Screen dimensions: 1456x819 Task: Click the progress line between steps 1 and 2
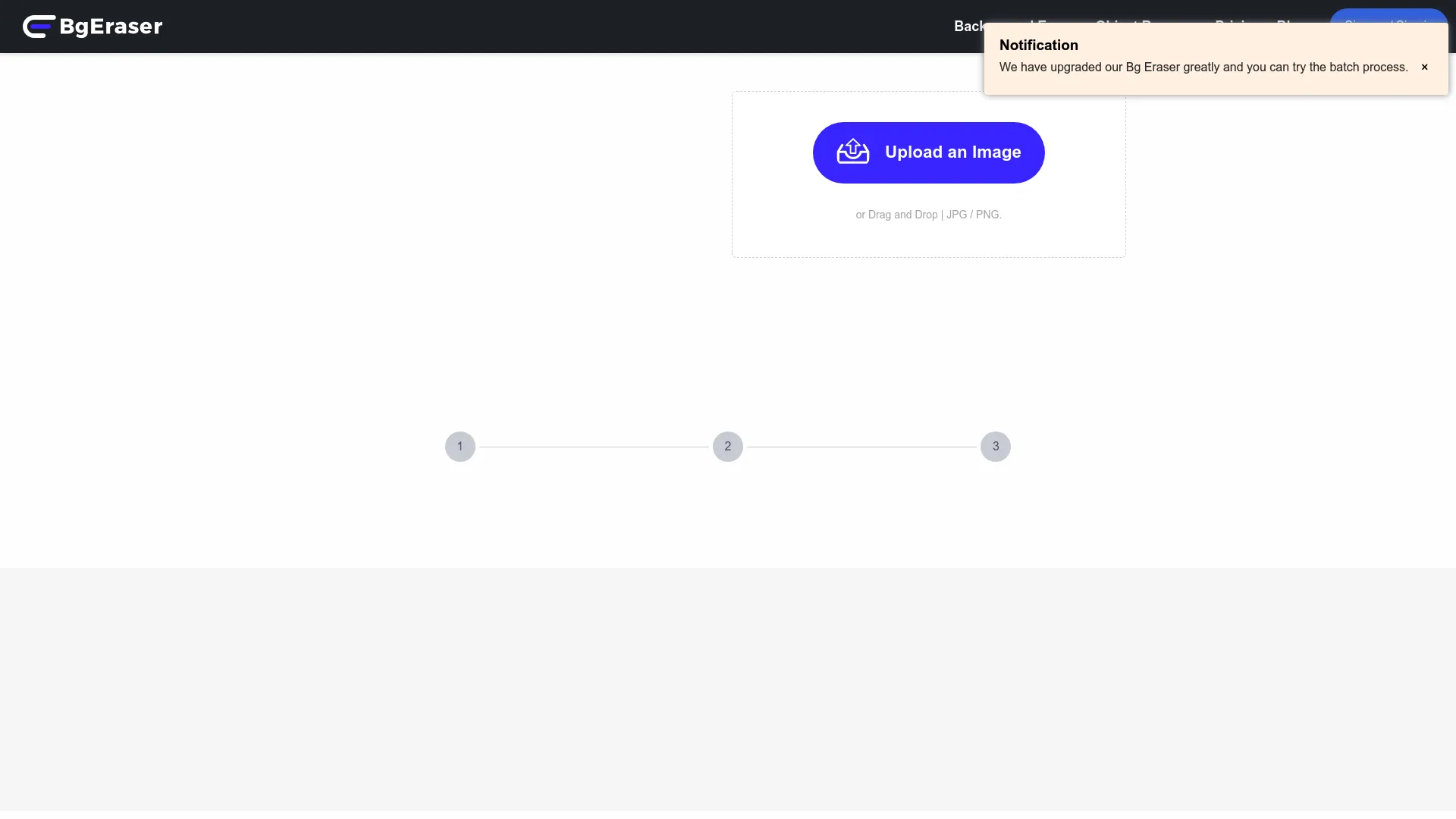[594, 447]
